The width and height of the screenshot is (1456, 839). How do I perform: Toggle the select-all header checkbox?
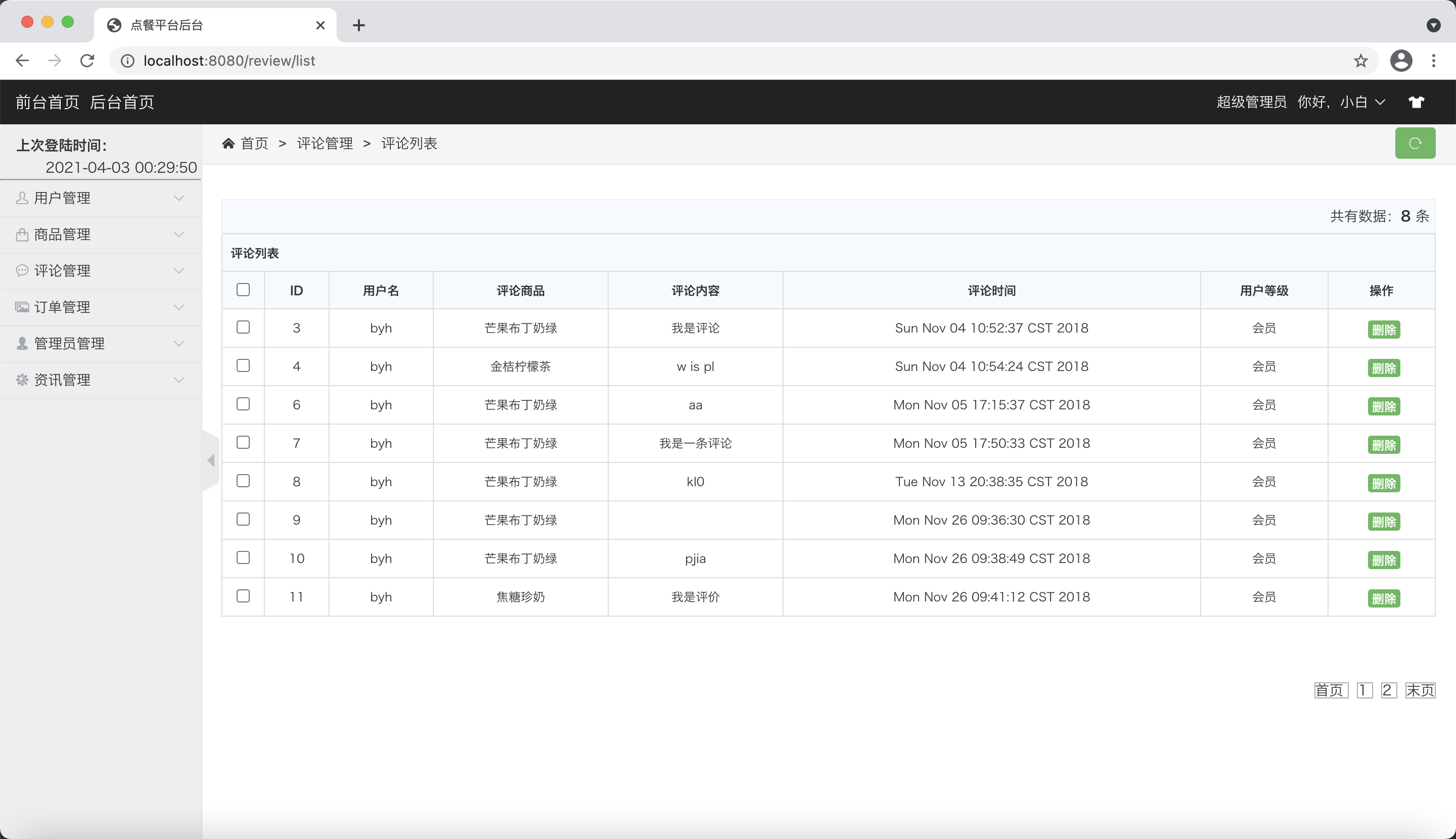pos(243,289)
